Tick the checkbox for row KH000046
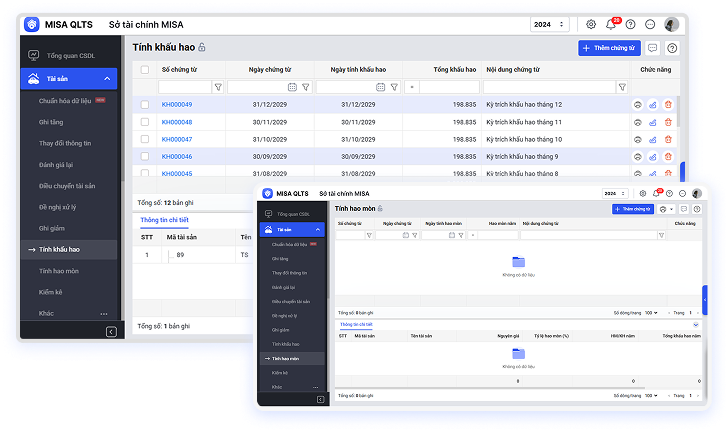 coord(145,157)
